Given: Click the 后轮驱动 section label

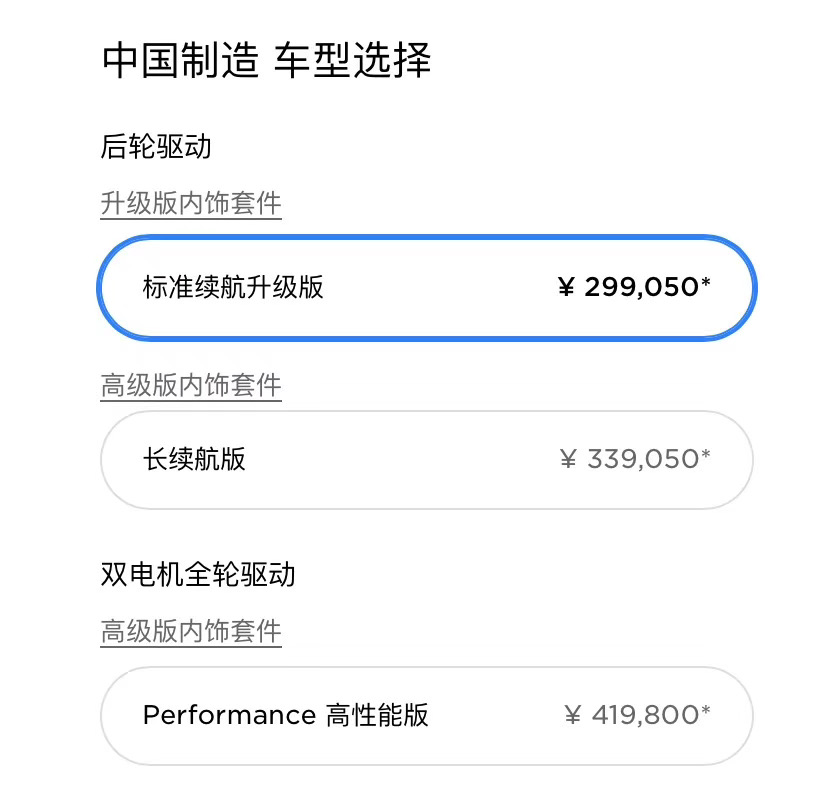Looking at the screenshot, I should [x=156, y=147].
